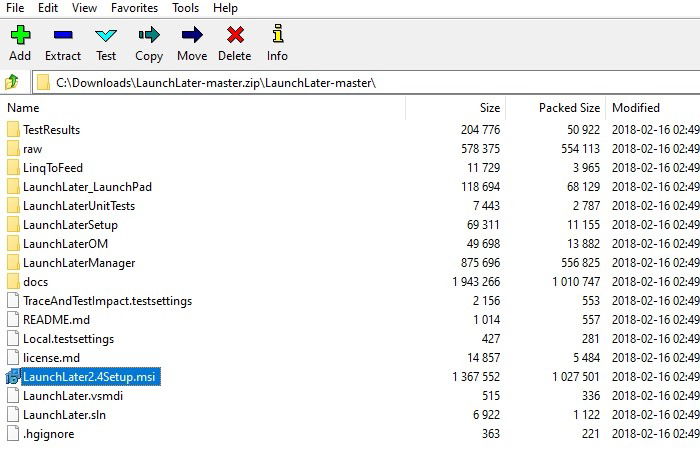
Task: Click the LinqToFeed folder name
Action: click(x=53, y=168)
